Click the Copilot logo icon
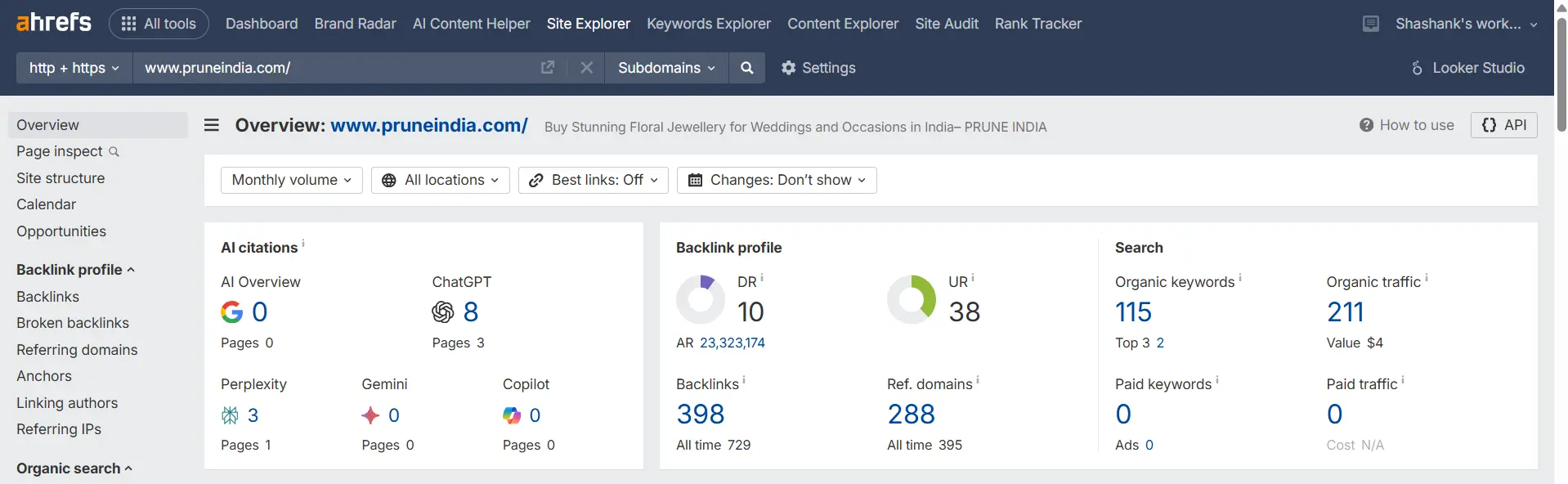This screenshot has height=484, width=1568. tap(512, 415)
